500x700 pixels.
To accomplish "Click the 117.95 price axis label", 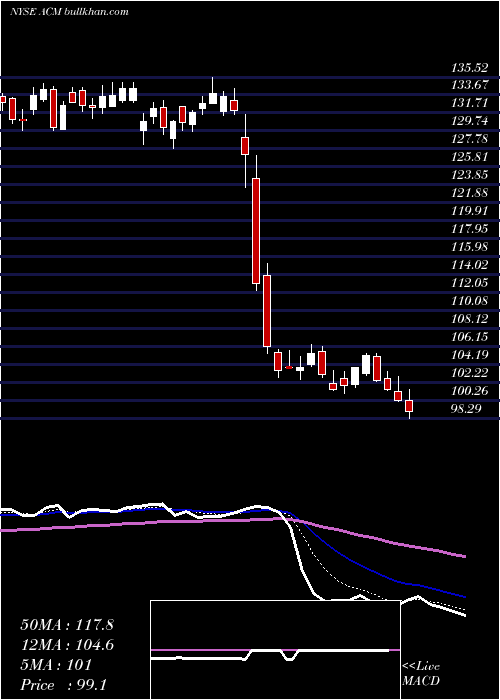I will click(470, 229).
